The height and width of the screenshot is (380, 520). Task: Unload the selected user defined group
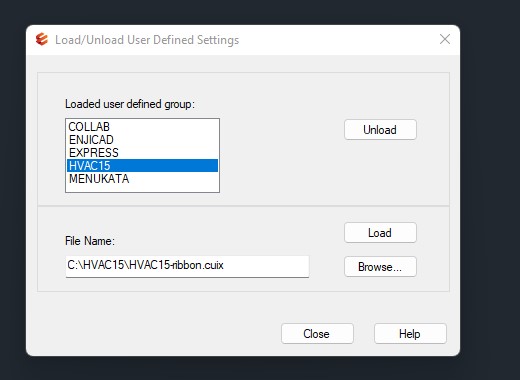380,130
